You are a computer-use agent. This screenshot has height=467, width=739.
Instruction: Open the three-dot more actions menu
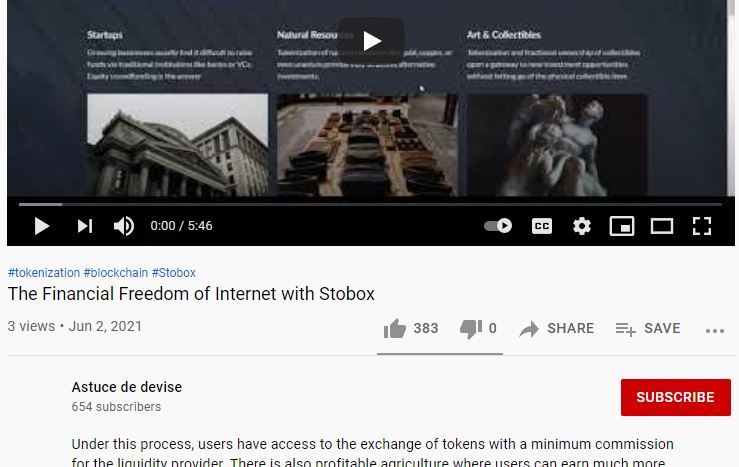[x=715, y=331]
